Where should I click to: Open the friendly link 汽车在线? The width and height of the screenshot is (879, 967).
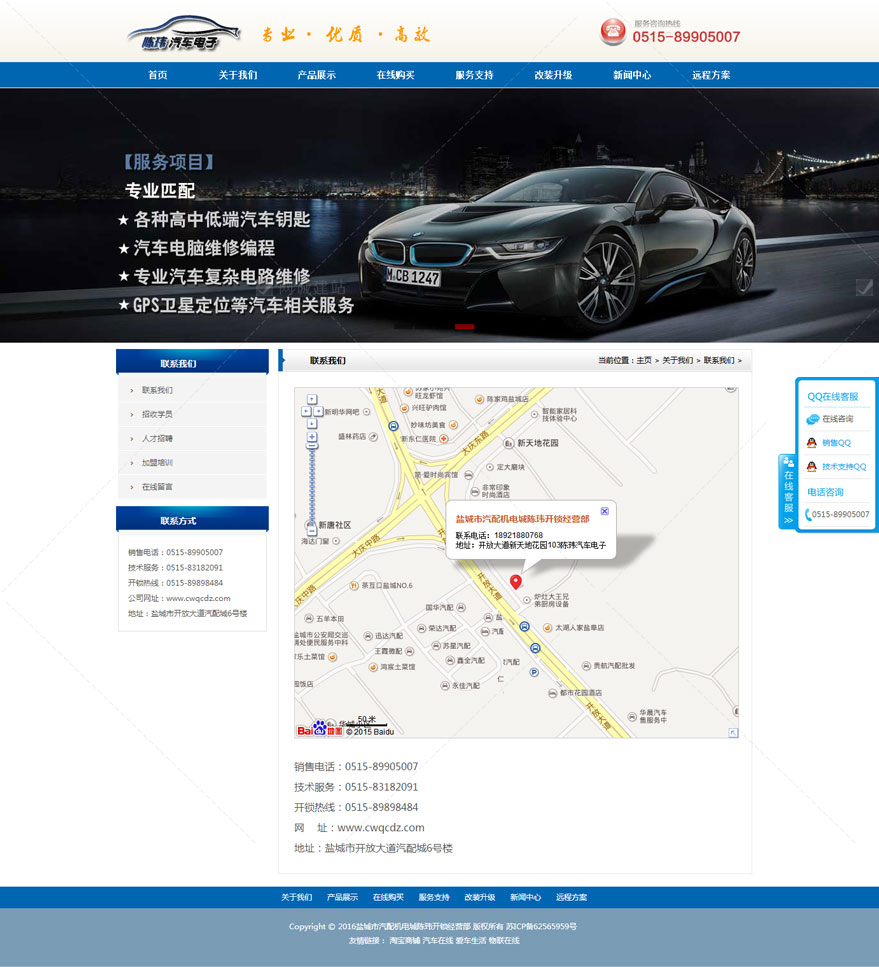(x=438, y=940)
